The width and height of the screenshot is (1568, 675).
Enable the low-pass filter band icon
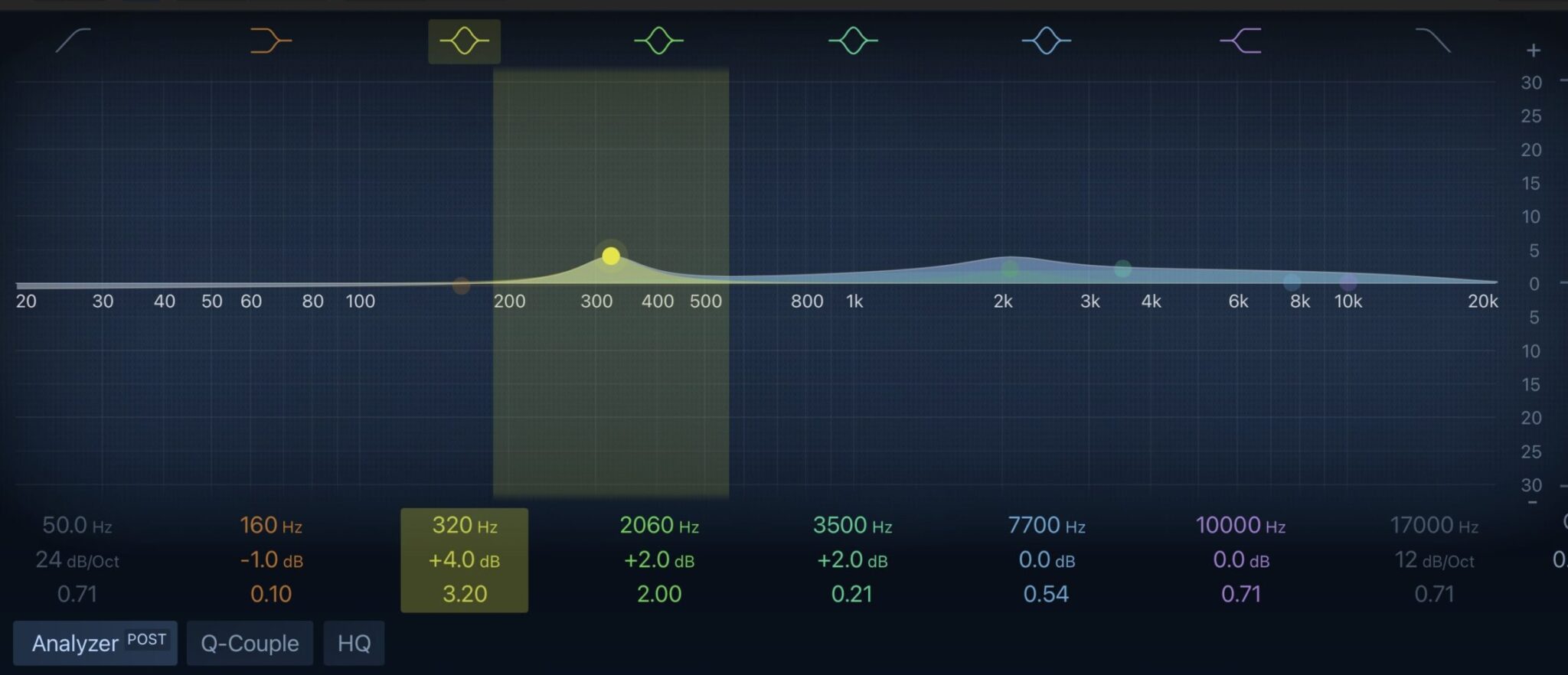pos(1432,41)
